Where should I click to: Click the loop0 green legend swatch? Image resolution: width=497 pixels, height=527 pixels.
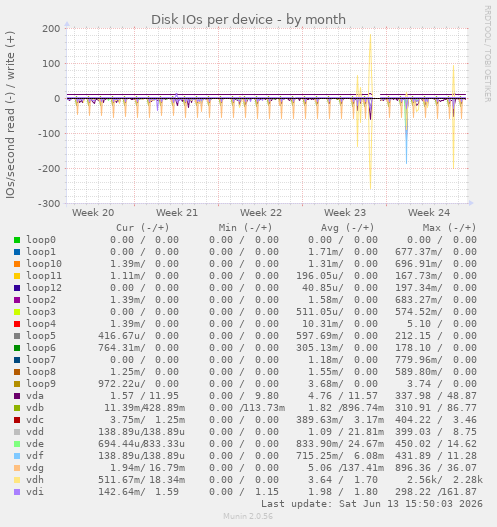17,240
